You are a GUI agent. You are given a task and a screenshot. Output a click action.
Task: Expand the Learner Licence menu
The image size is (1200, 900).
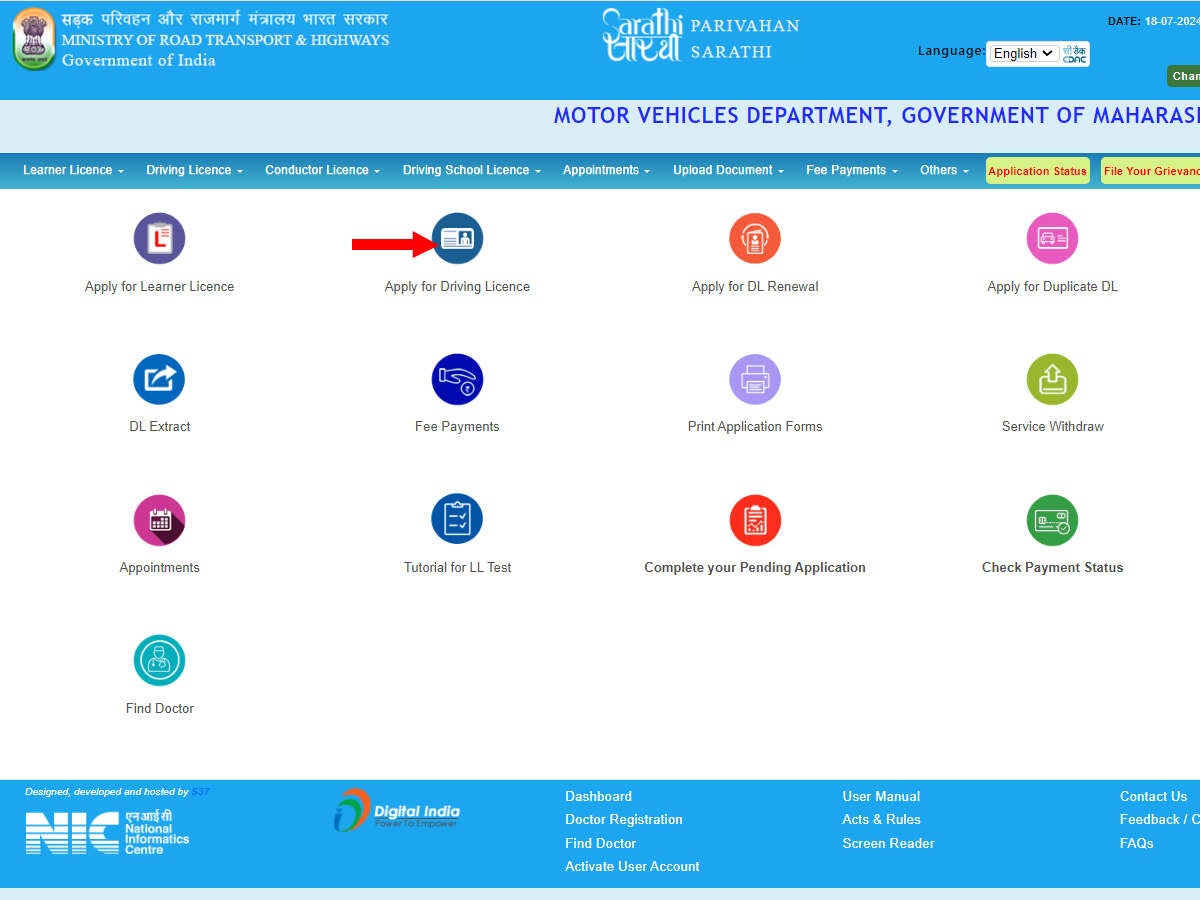coord(73,170)
